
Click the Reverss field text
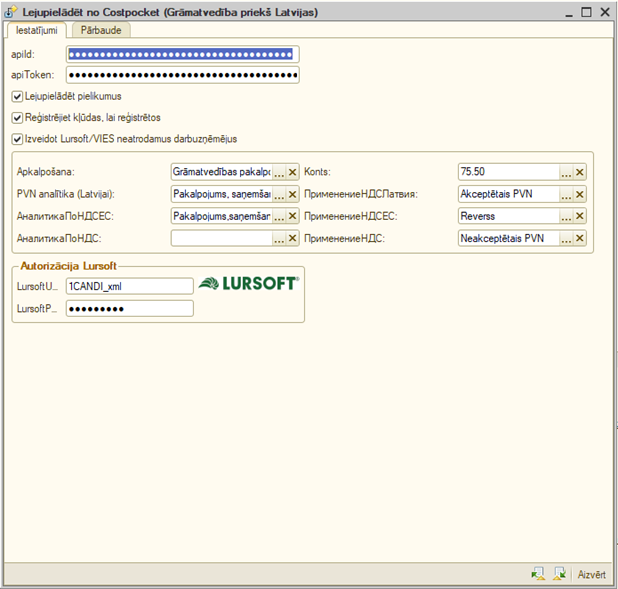click(478, 216)
